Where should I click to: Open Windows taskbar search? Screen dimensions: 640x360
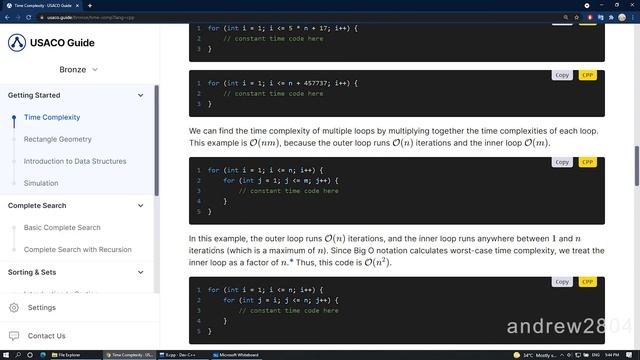pos(18,355)
